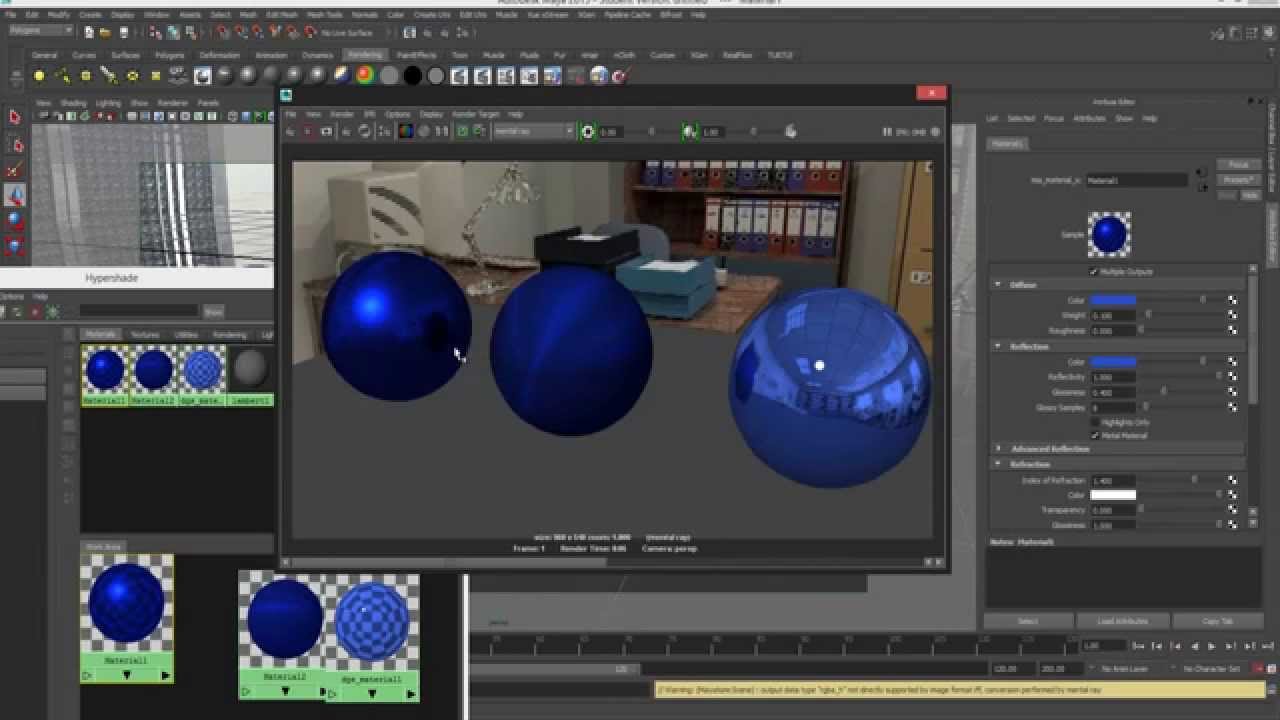Image resolution: width=1280 pixels, height=720 pixels.
Task: Click the spotlight shelf icon
Action: tap(109, 75)
